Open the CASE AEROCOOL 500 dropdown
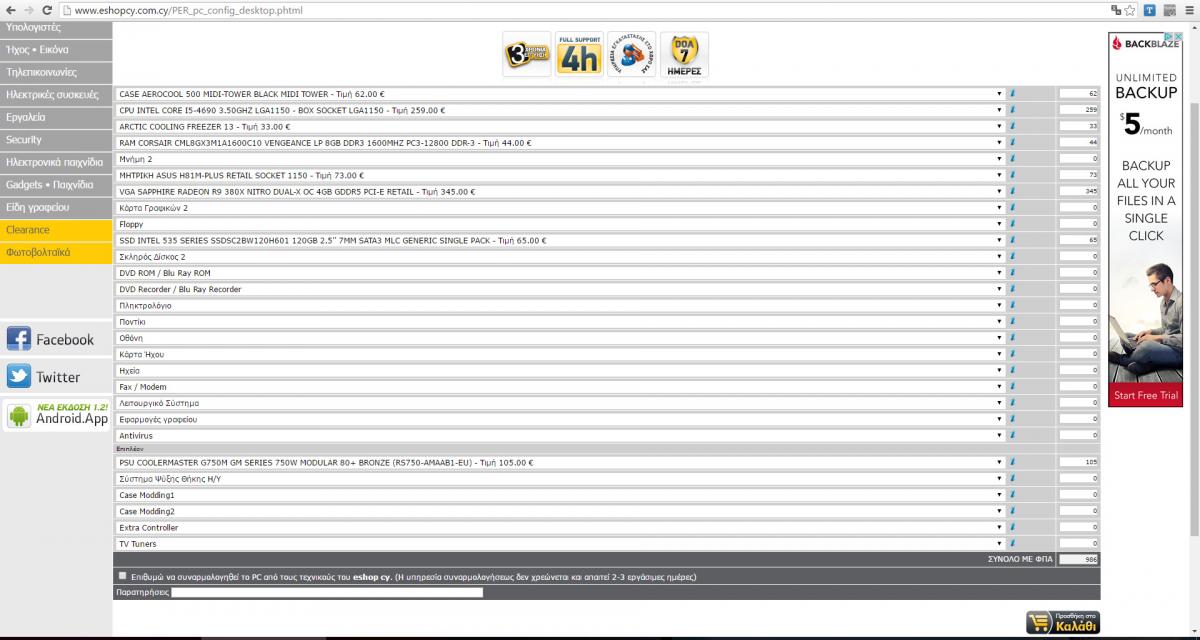The height and width of the screenshot is (640, 1200). [x=560, y=94]
